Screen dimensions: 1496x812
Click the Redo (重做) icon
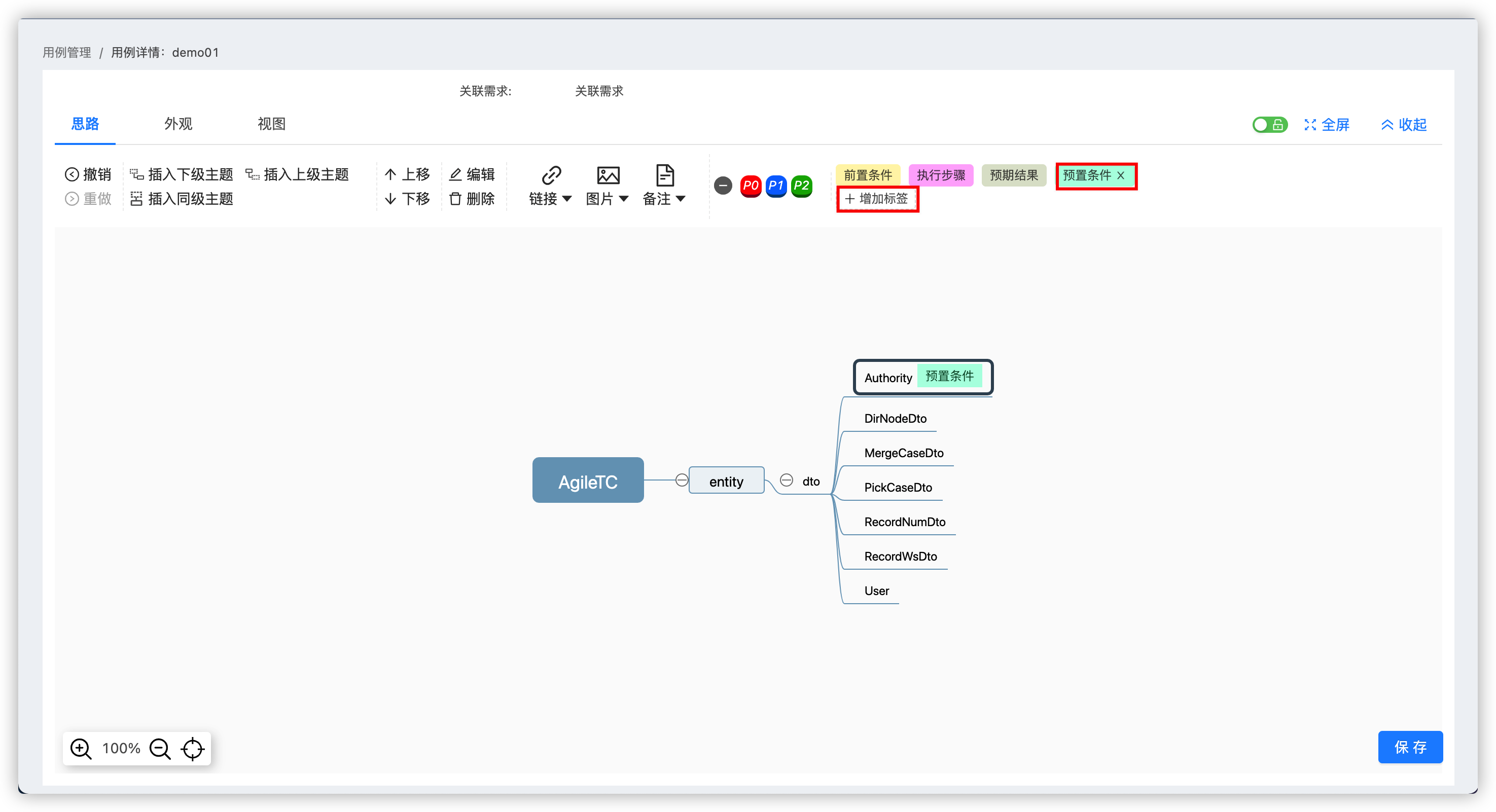72,199
